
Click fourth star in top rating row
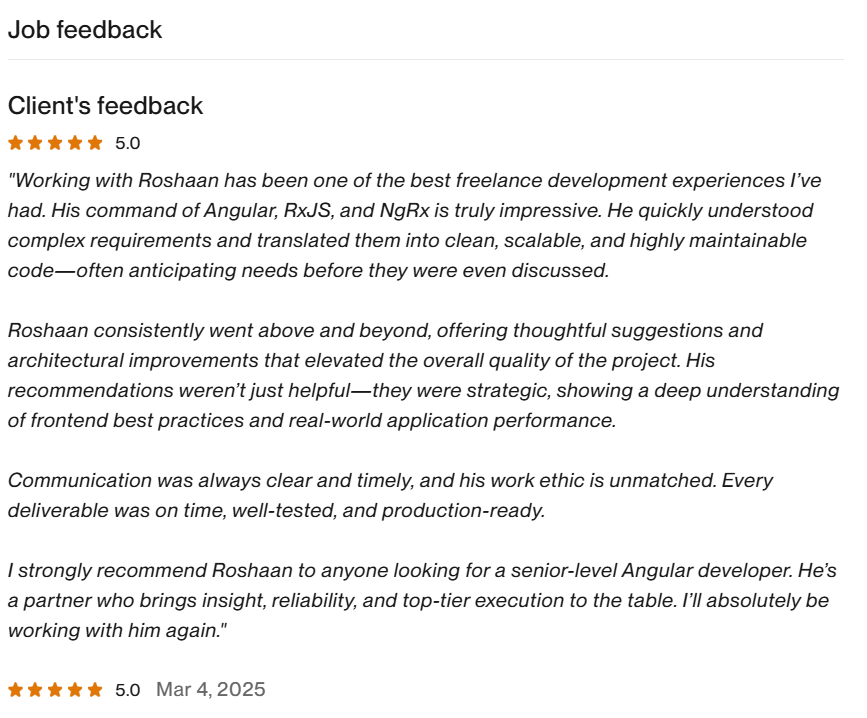pyautogui.click(x=75, y=142)
